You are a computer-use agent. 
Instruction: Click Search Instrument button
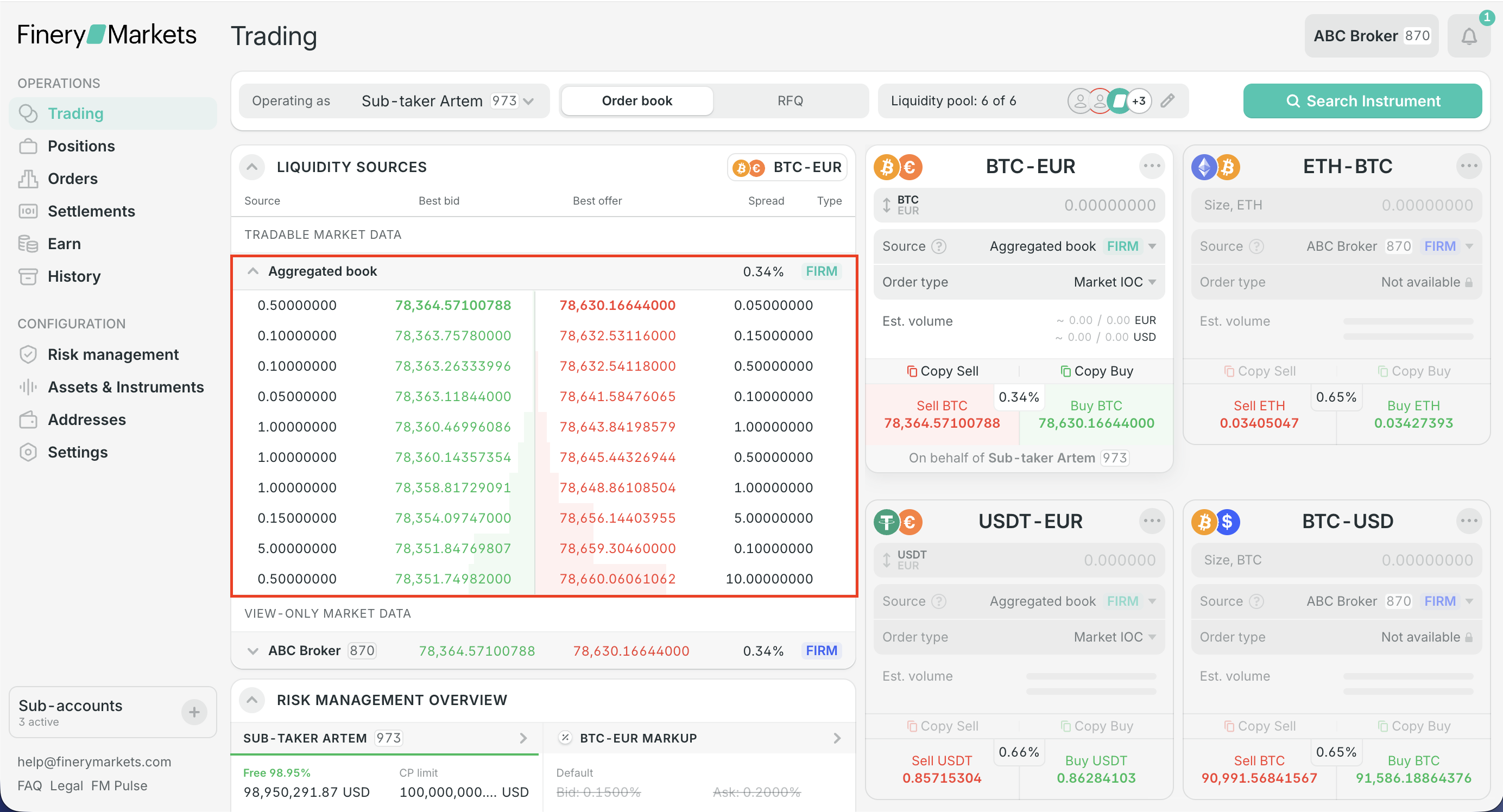point(1362,101)
